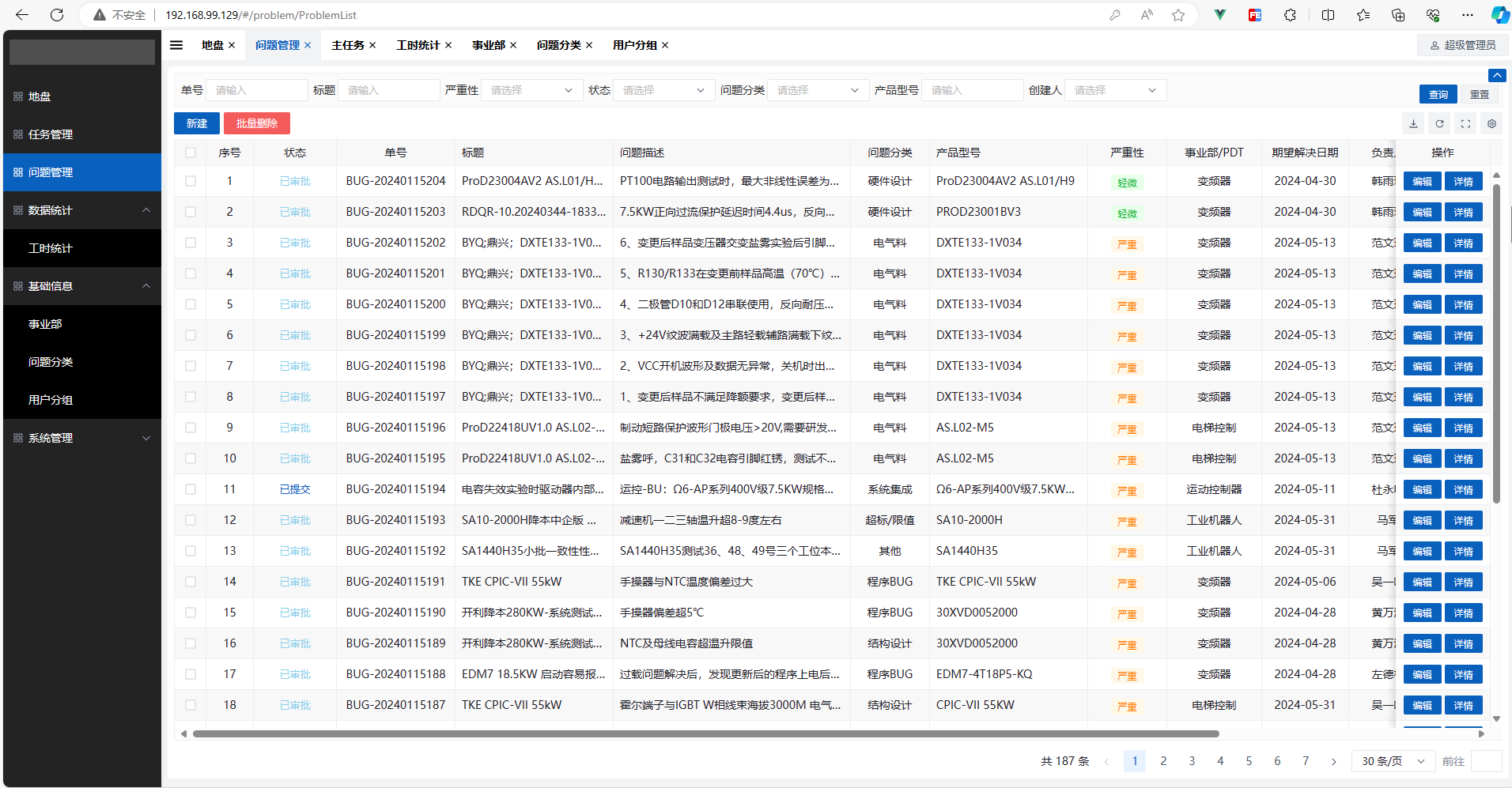This screenshot has width=1512, height=788.
Task: Collapse the 基础信息 sidebar menu
Action: pos(82,286)
